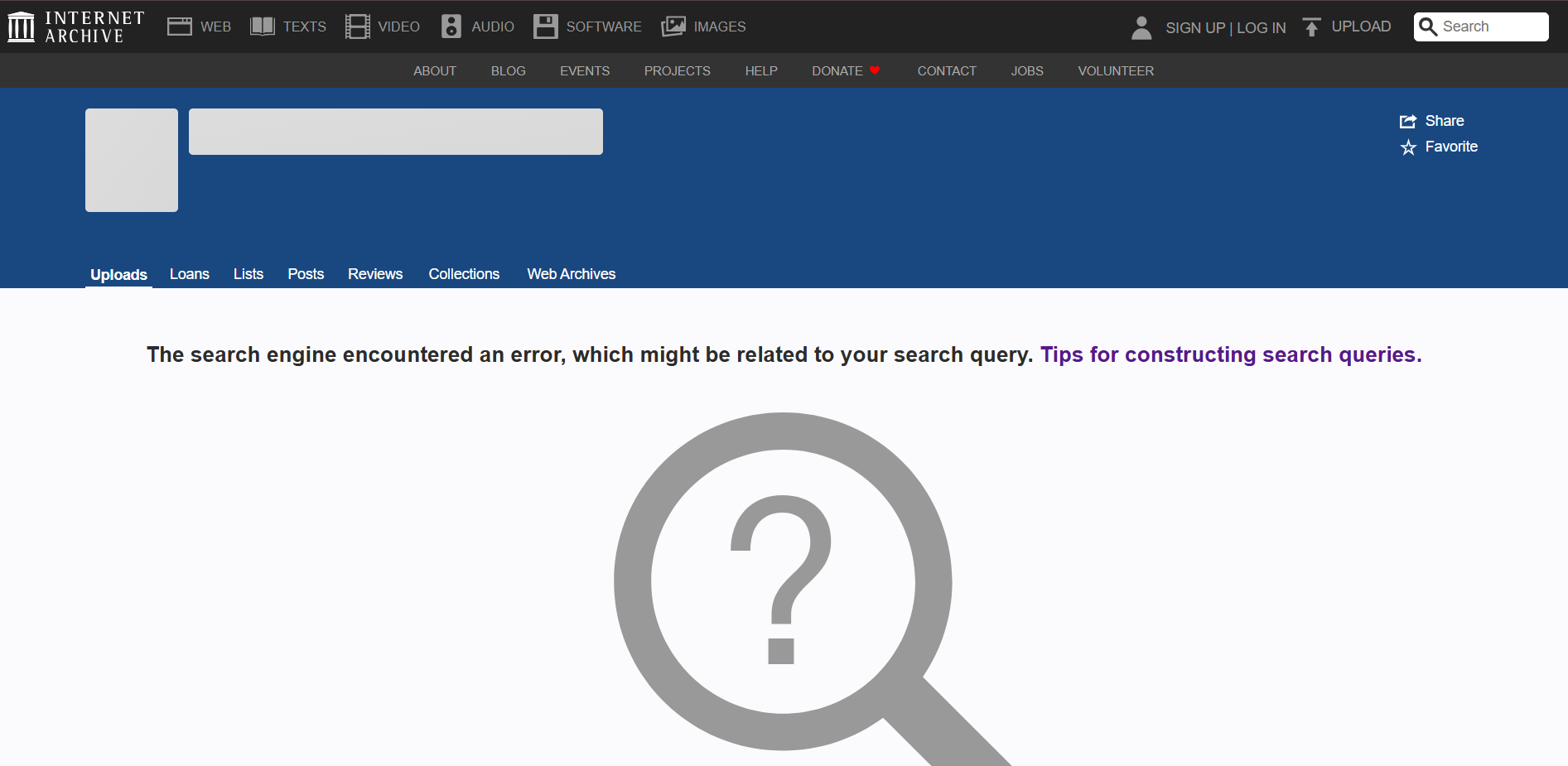The height and width of the screenshot is (766, 1568).
Task: Open the Texts book icon
Action: pyautogui.click(x=263, y=26)
